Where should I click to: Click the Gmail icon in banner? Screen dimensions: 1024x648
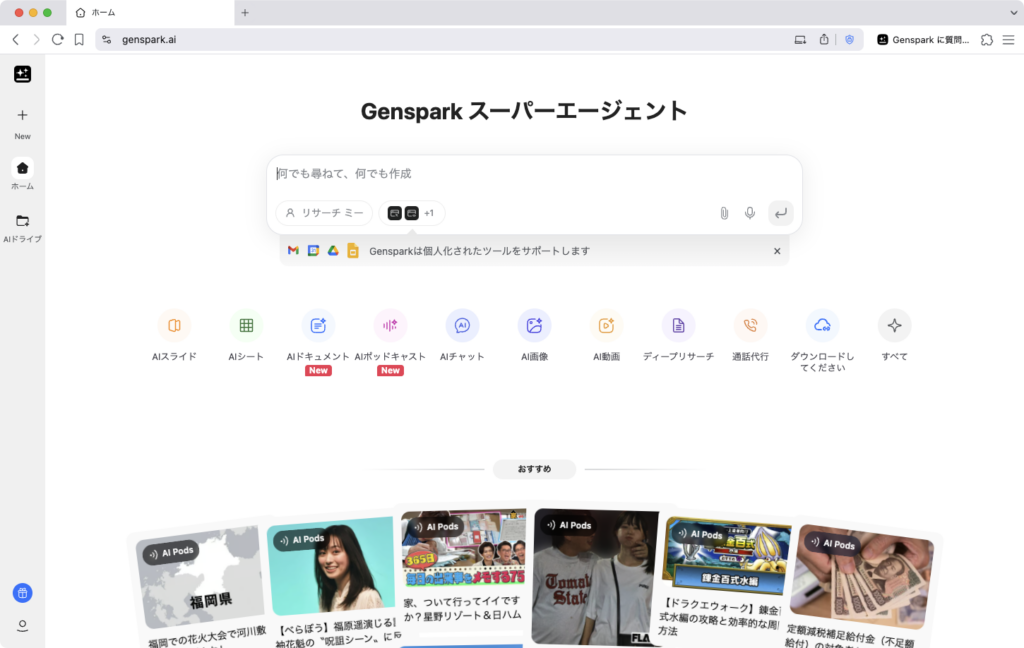(293, 251)
